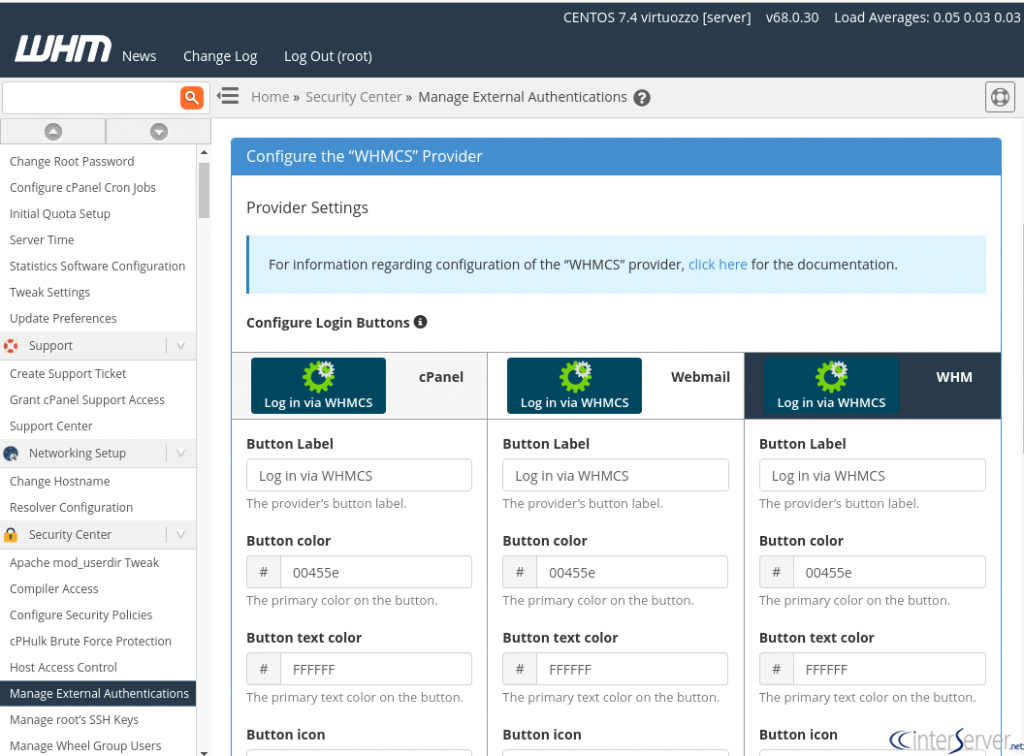Open Resolver Configuration in sidebar
The width and height of the screenshot is (1024, 756).
[x=71, y=507]
